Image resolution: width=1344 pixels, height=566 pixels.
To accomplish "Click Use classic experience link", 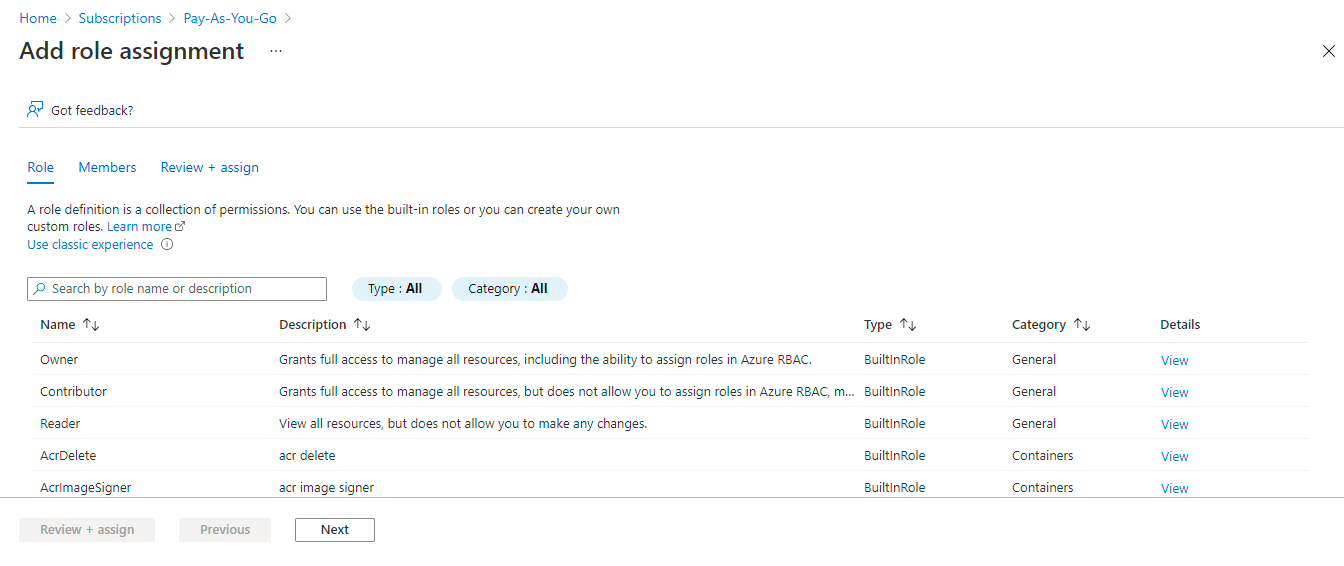I will point(90,244).
